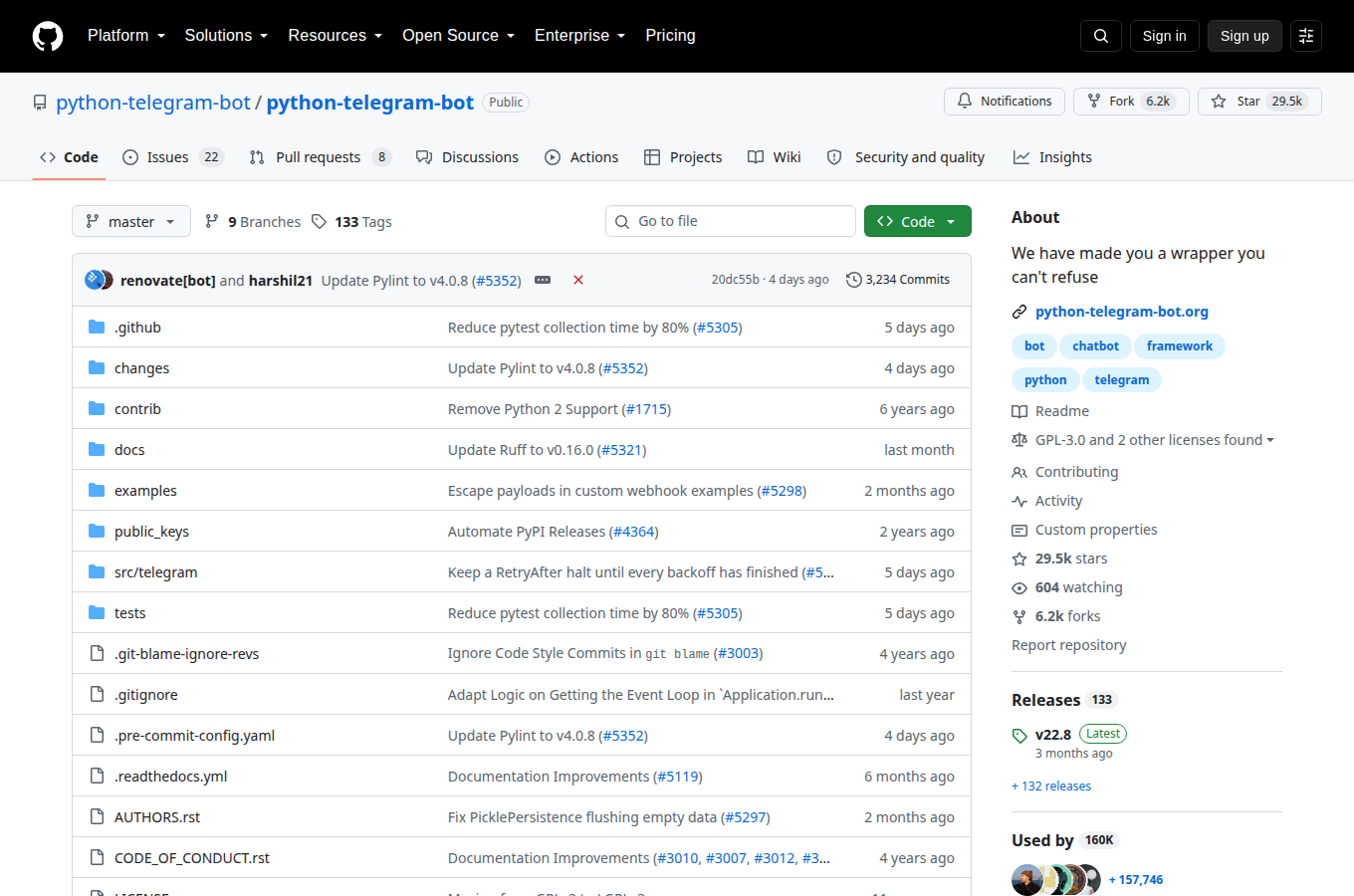
Task: Switch to the Issues tab
Action: coord(173,157)
